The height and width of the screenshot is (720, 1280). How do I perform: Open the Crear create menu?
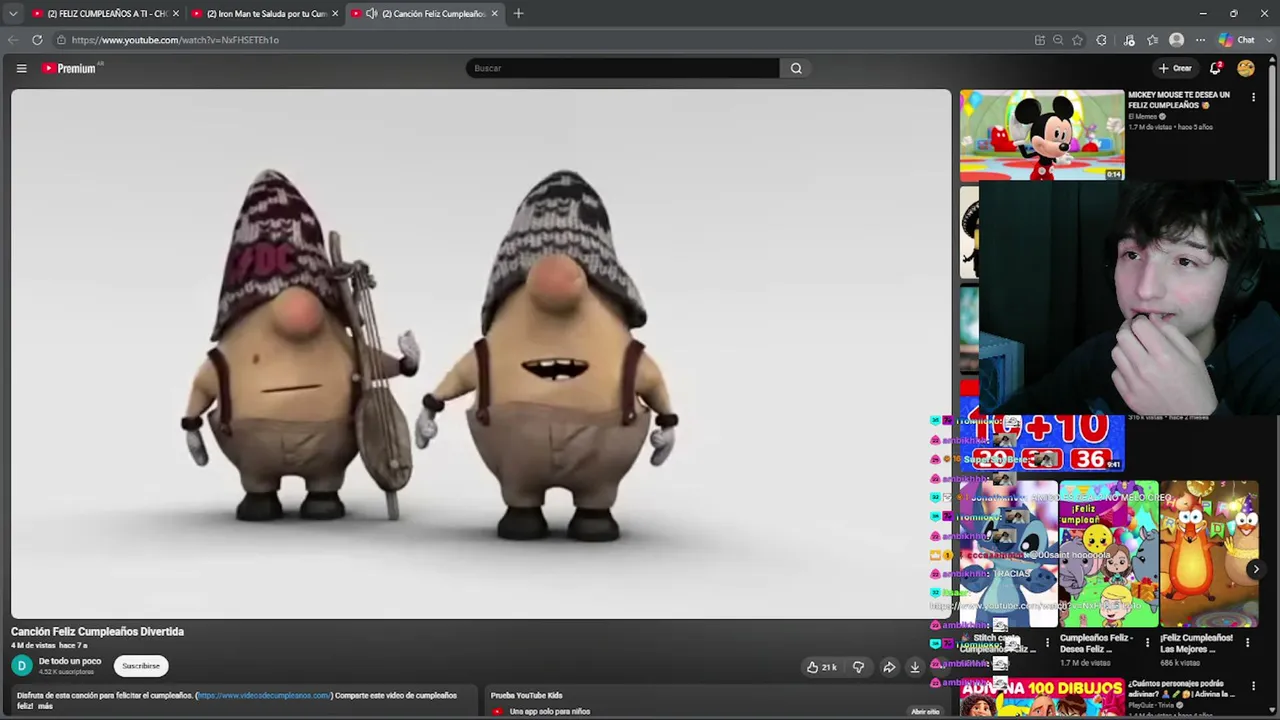[x=1175, y=68]
